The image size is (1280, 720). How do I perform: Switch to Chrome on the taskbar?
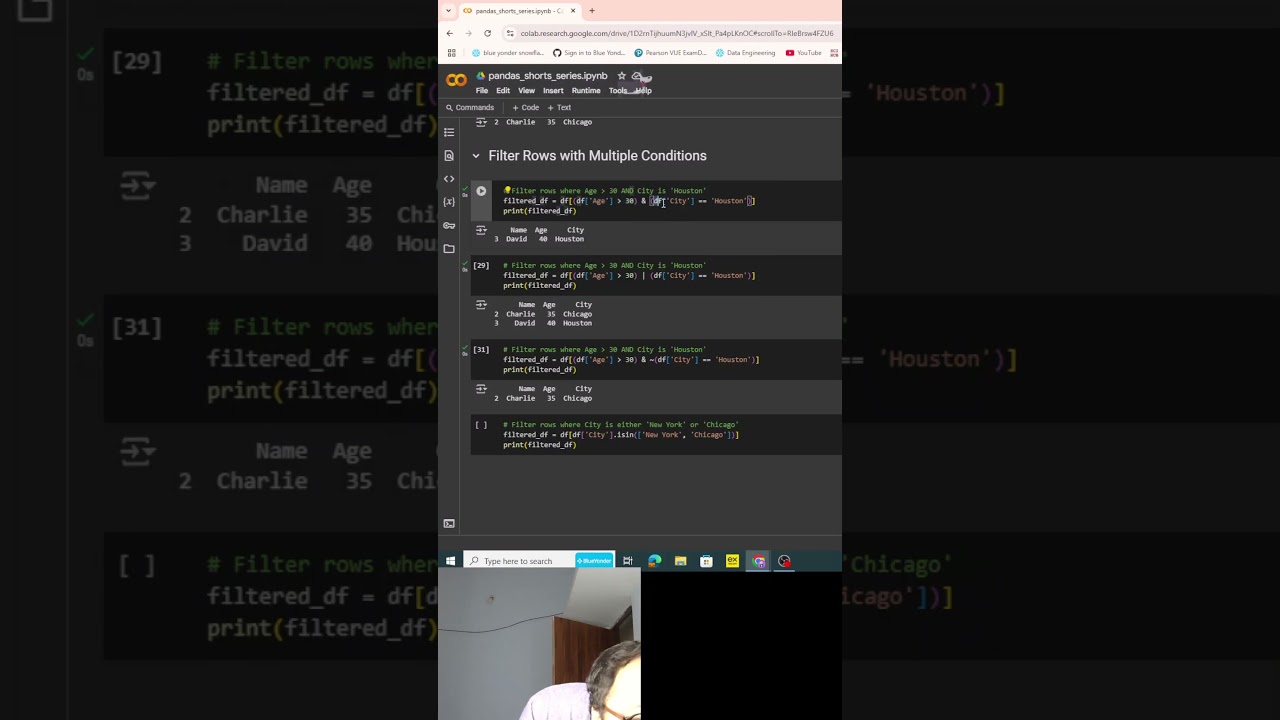click(759, 561)
